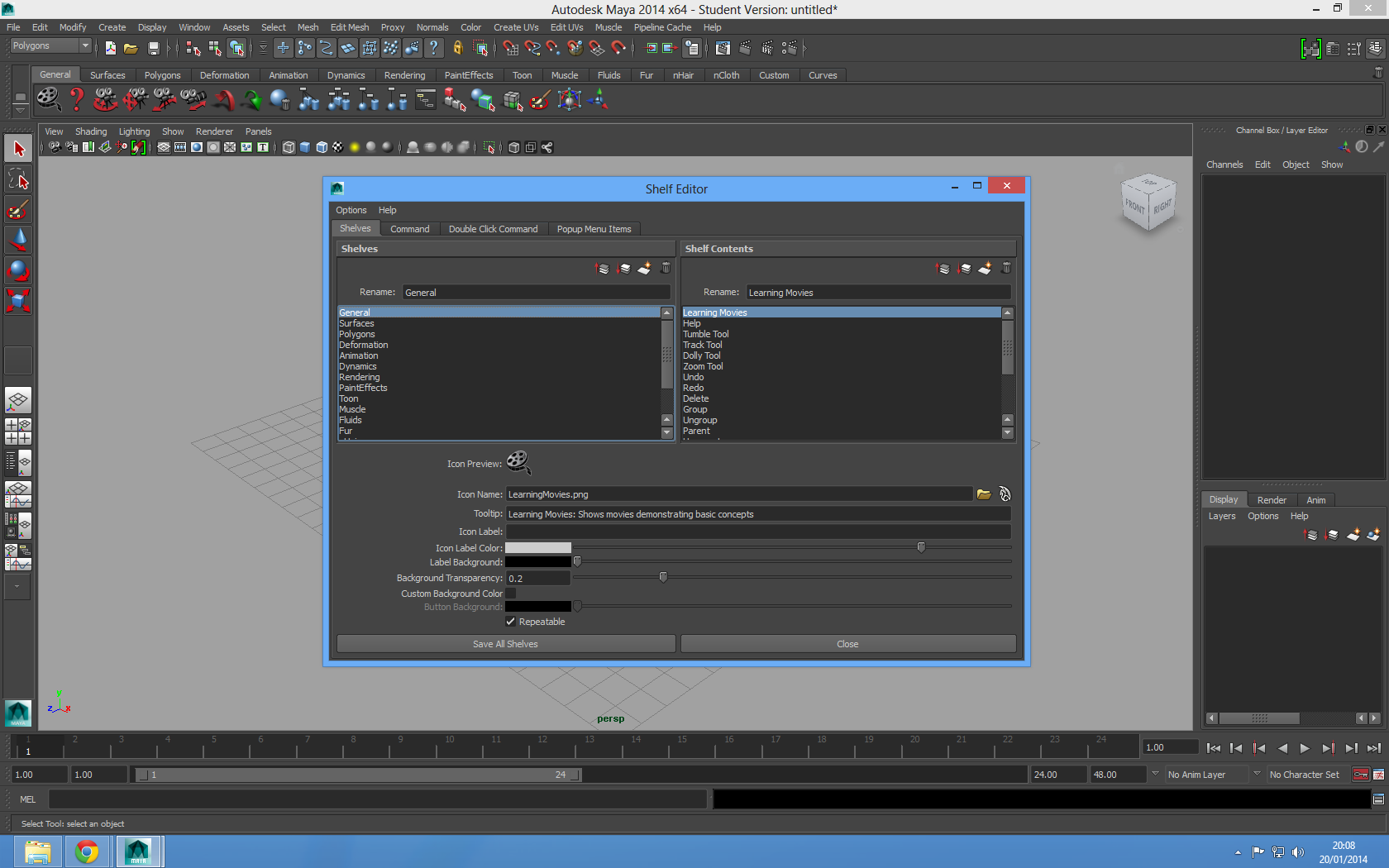The height and width of the screenshot is (868, 1389).
Task: Click Shelf Contents list scroll down arrow
Action: coord(1007,433)
